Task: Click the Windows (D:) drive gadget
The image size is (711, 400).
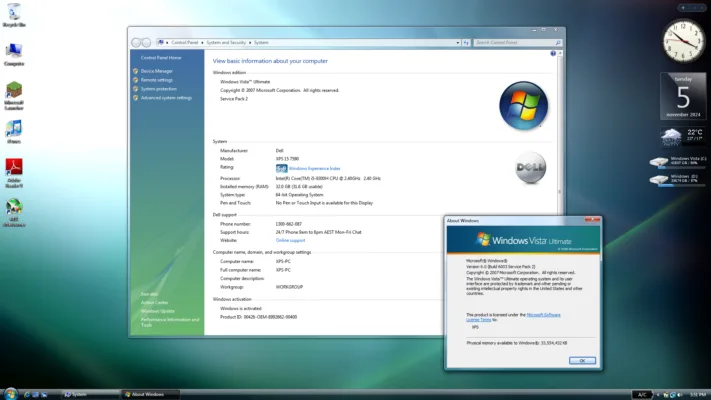Action: 677,179
